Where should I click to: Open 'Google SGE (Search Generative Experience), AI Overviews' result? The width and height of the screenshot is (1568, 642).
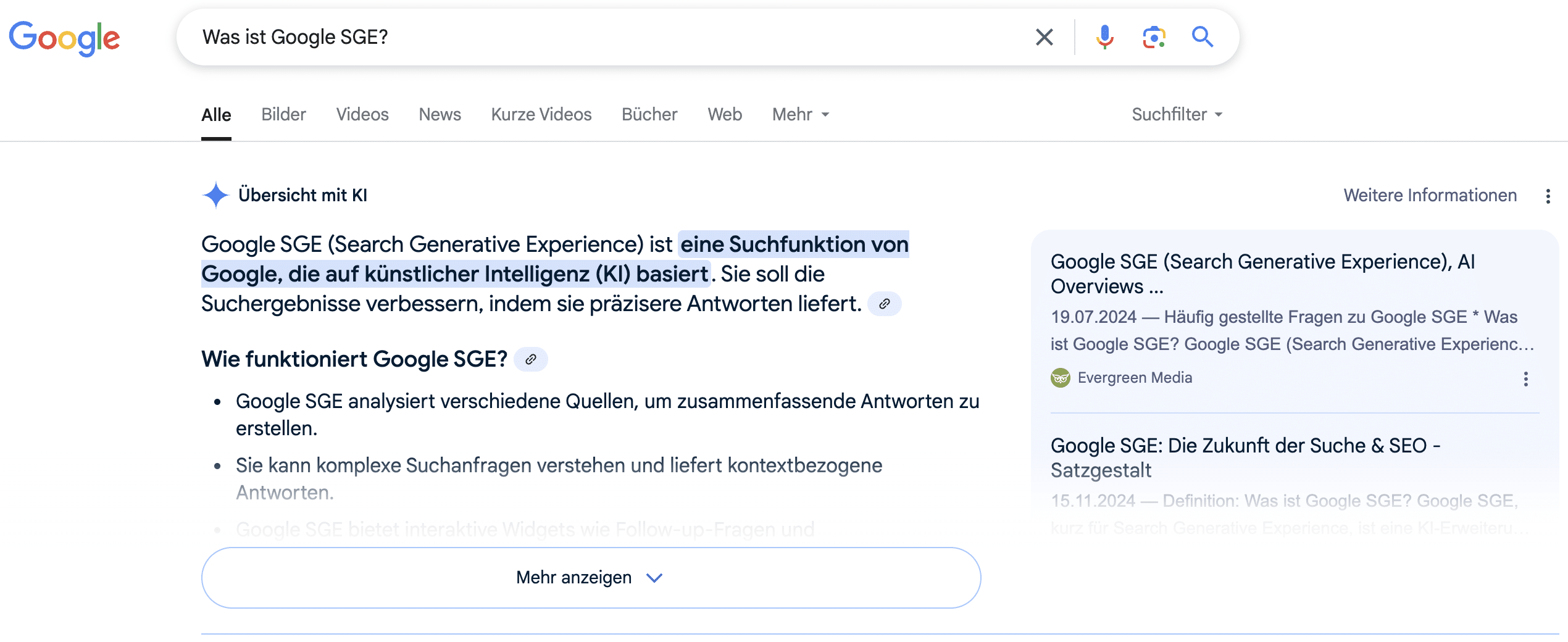(x=1262, y=274)
